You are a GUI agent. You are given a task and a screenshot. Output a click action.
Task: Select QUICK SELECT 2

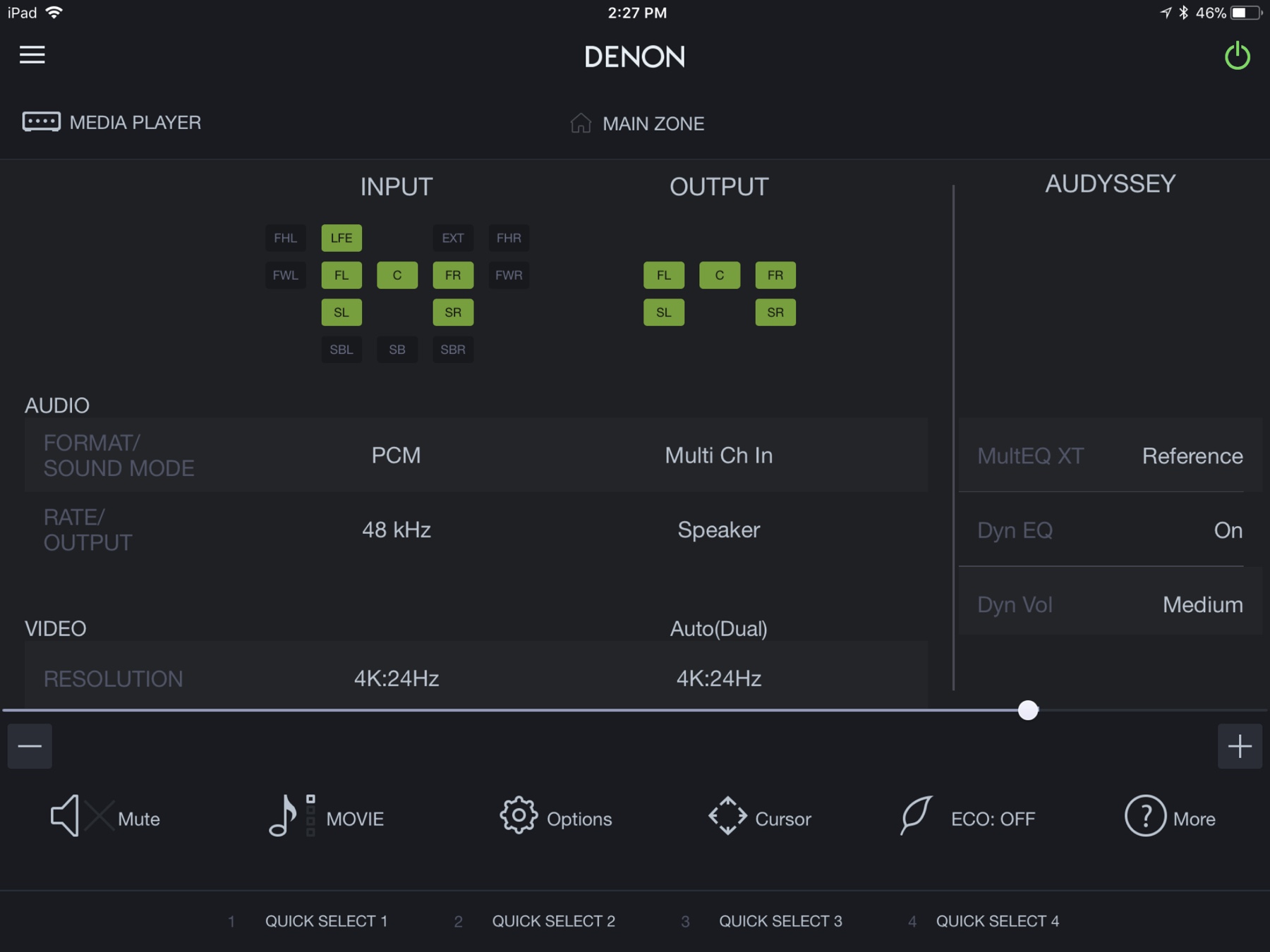pyautogui.click(x=554, y=921)
